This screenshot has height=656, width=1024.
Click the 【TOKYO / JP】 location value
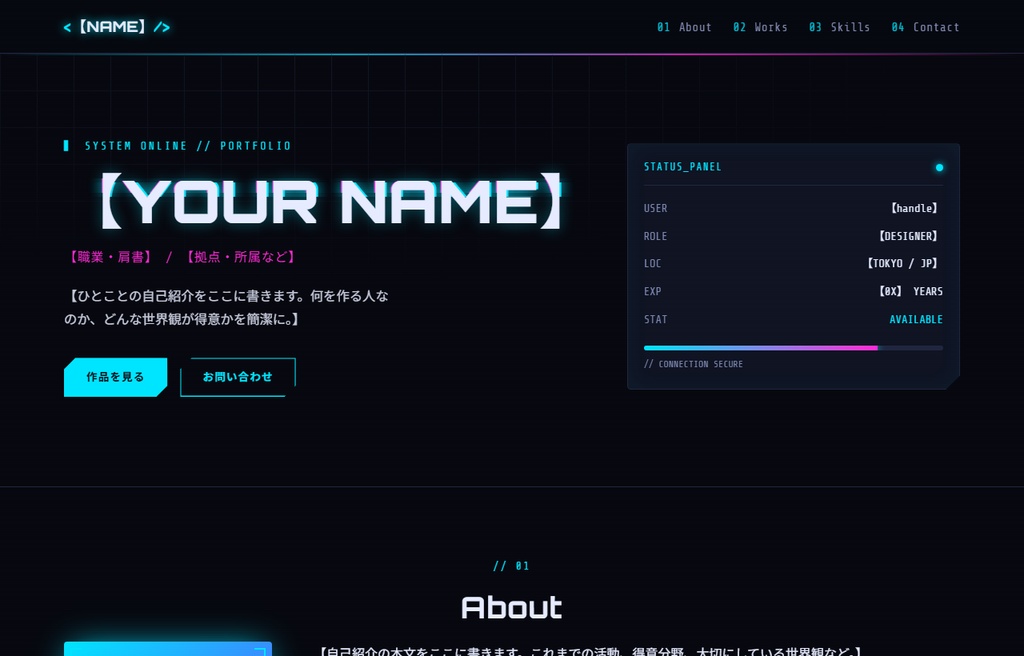click(x=901, y=264)
